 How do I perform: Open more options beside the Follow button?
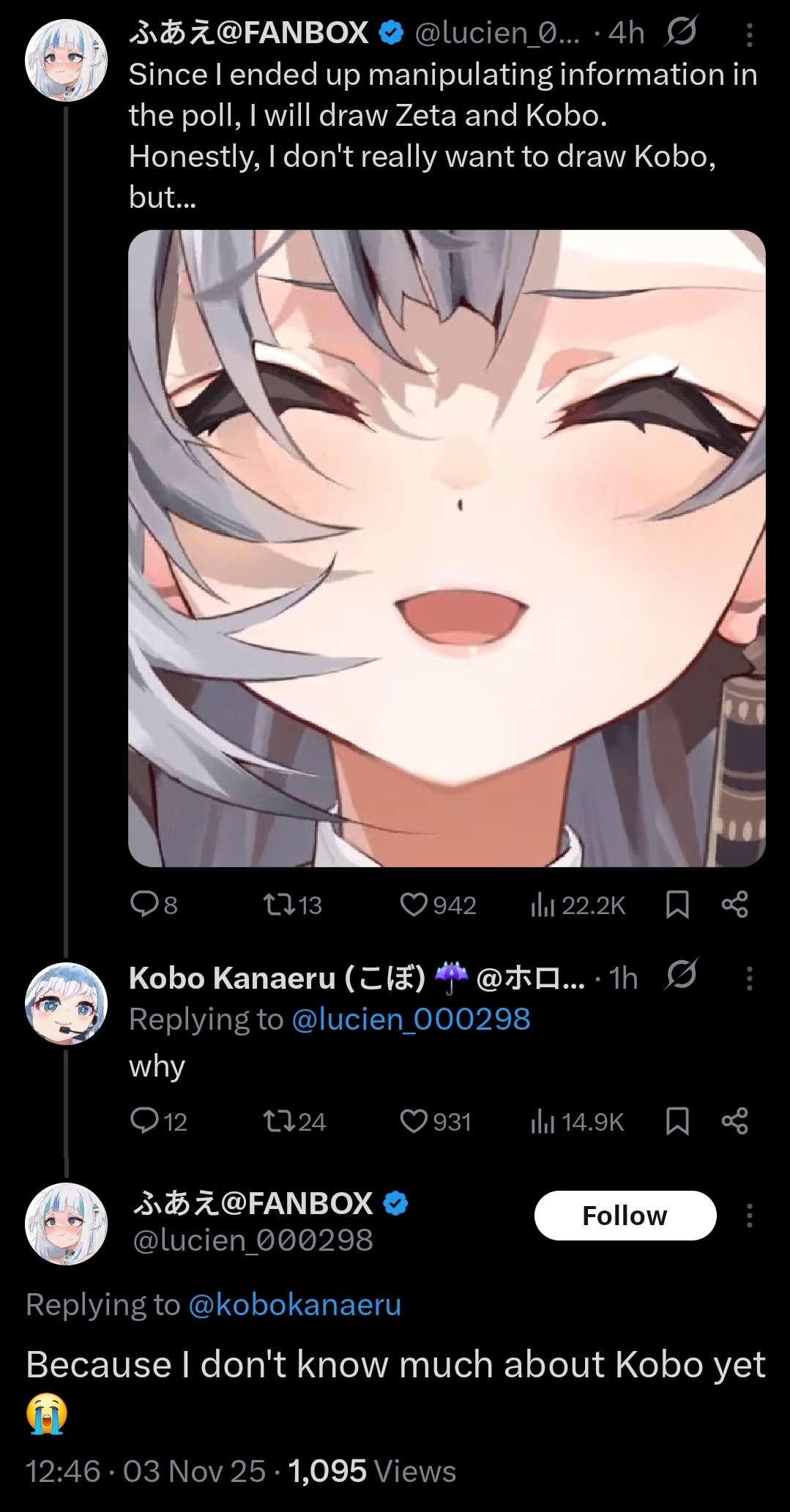tap(749, 1216)
